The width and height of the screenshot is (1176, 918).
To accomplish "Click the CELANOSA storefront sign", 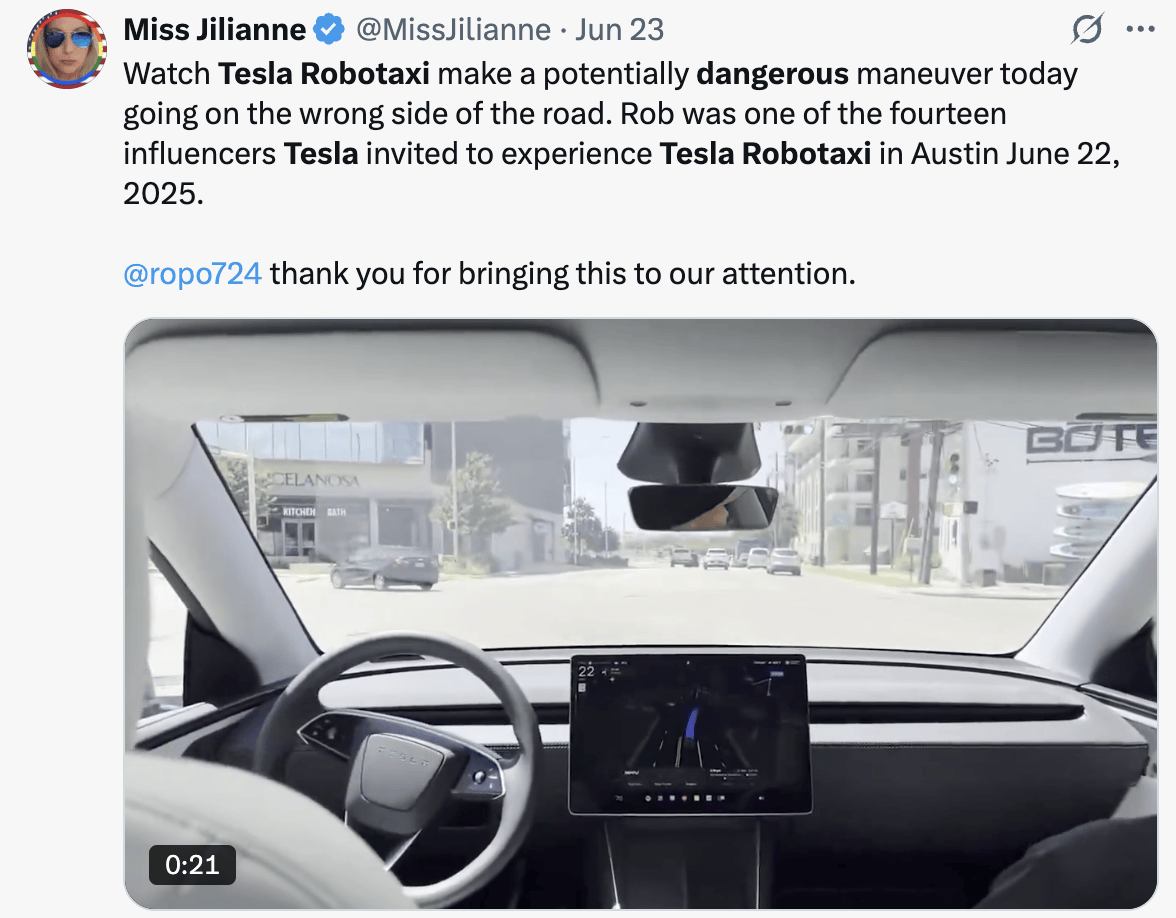I will pos(314,479).
